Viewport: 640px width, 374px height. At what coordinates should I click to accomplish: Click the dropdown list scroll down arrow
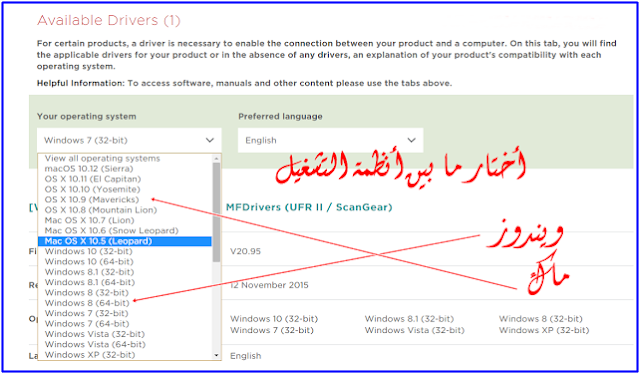point(217,356)
